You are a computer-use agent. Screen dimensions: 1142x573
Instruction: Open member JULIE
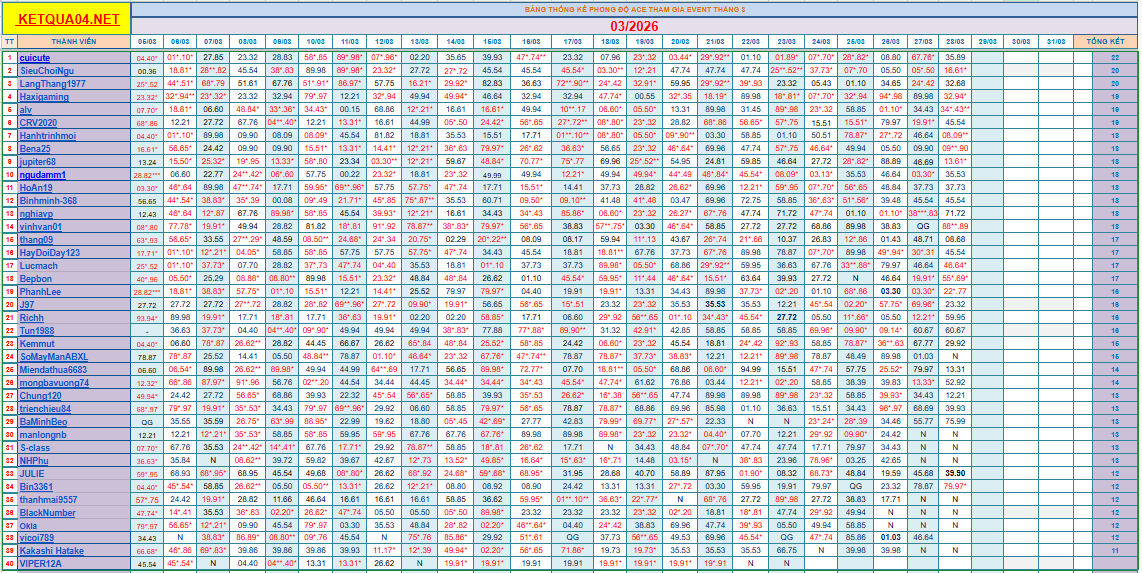click(x=33, y=474)
